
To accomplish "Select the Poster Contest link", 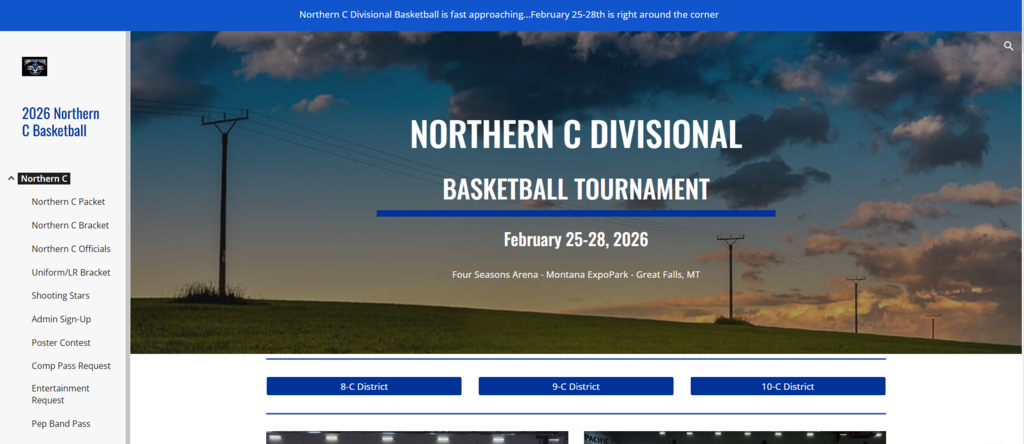I will point(61,342).
